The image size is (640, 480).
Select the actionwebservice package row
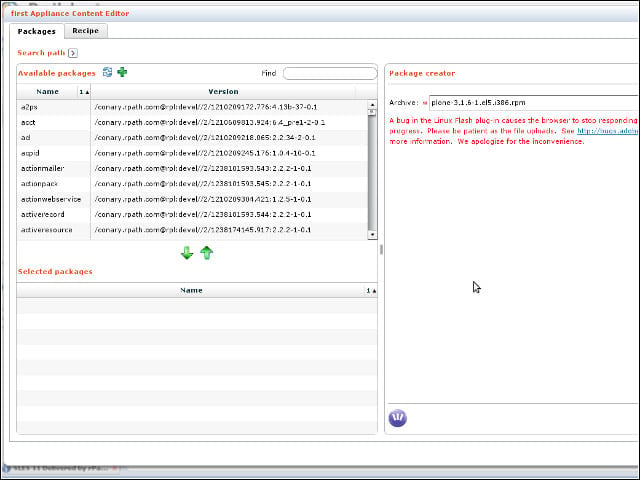[192, 199]
